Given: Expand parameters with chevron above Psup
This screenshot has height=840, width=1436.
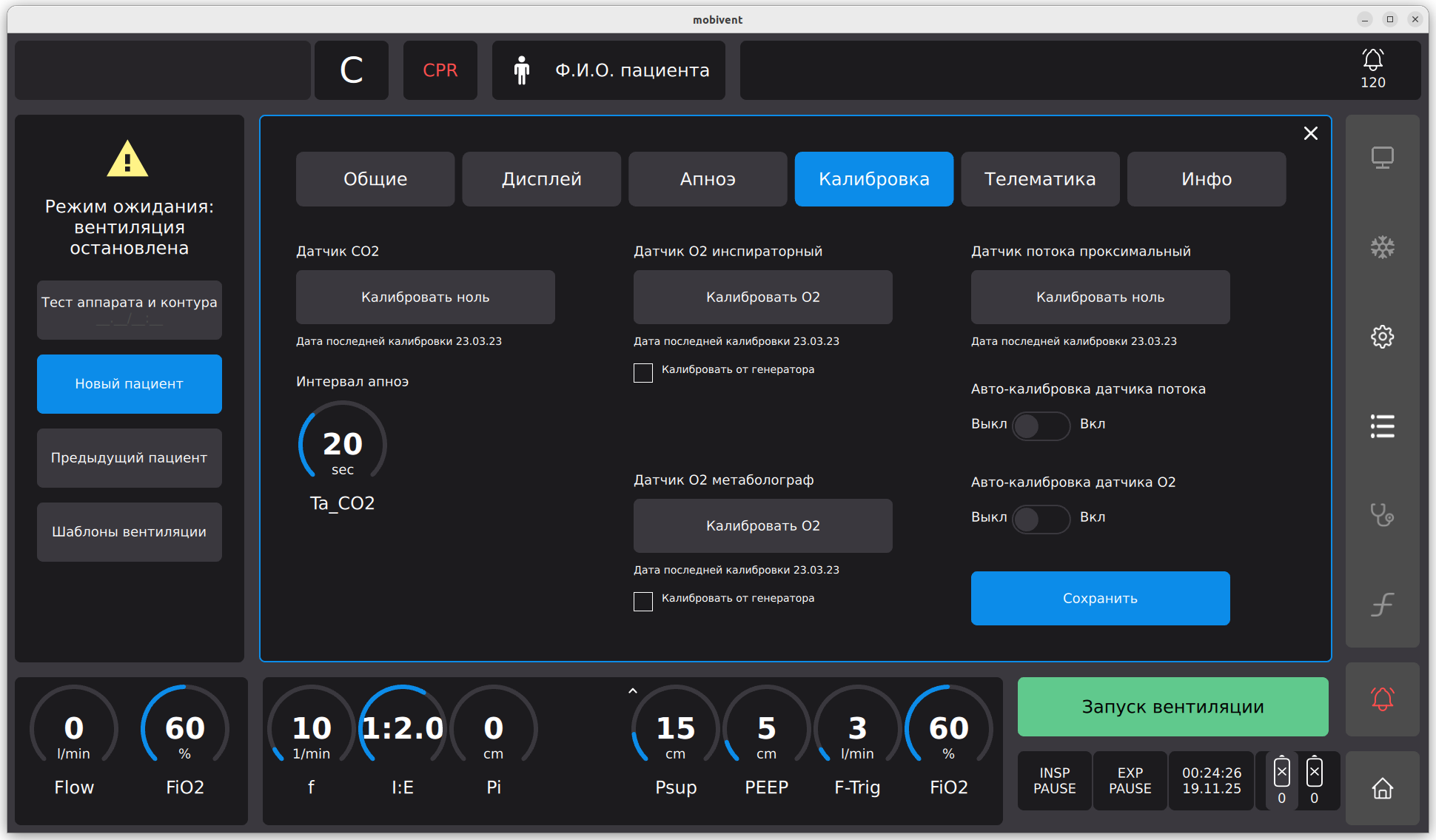Looking at the screenshot, I should [632, 691].
